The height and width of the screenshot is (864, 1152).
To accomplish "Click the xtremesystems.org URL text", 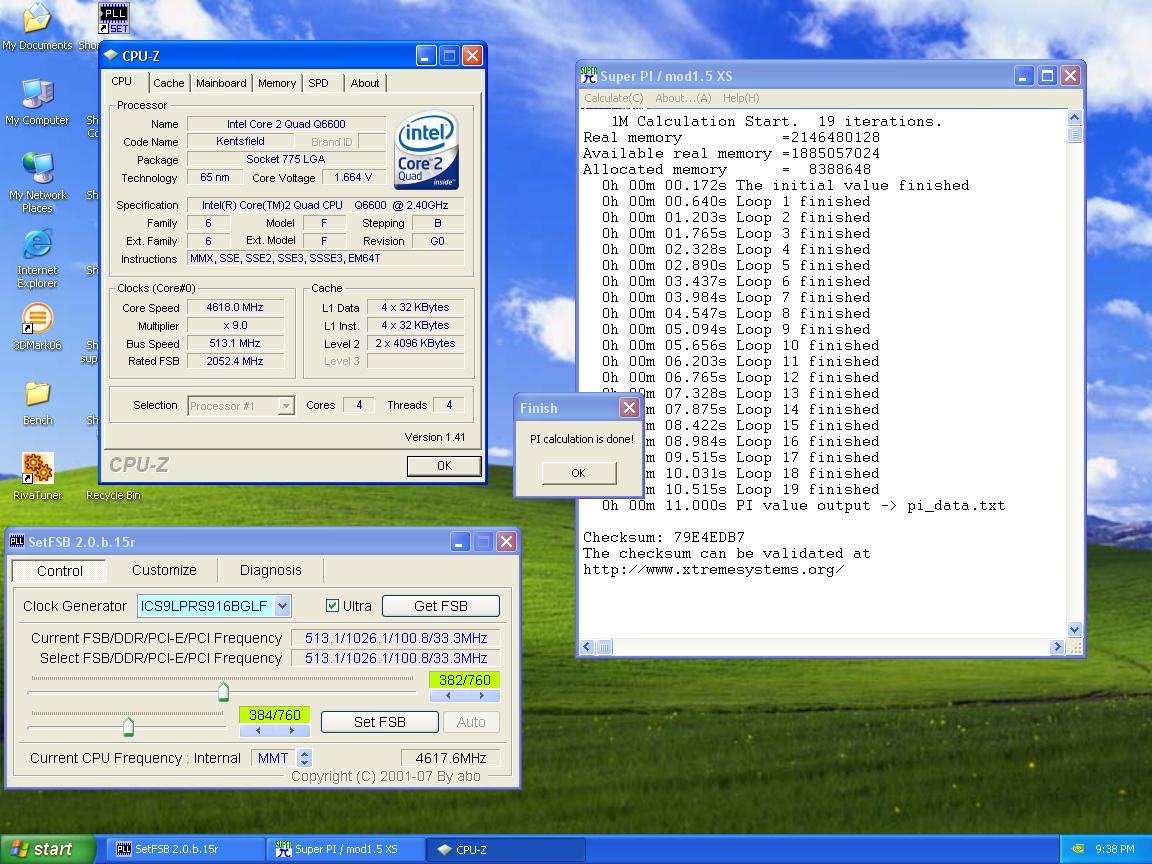I will [713, 569].
